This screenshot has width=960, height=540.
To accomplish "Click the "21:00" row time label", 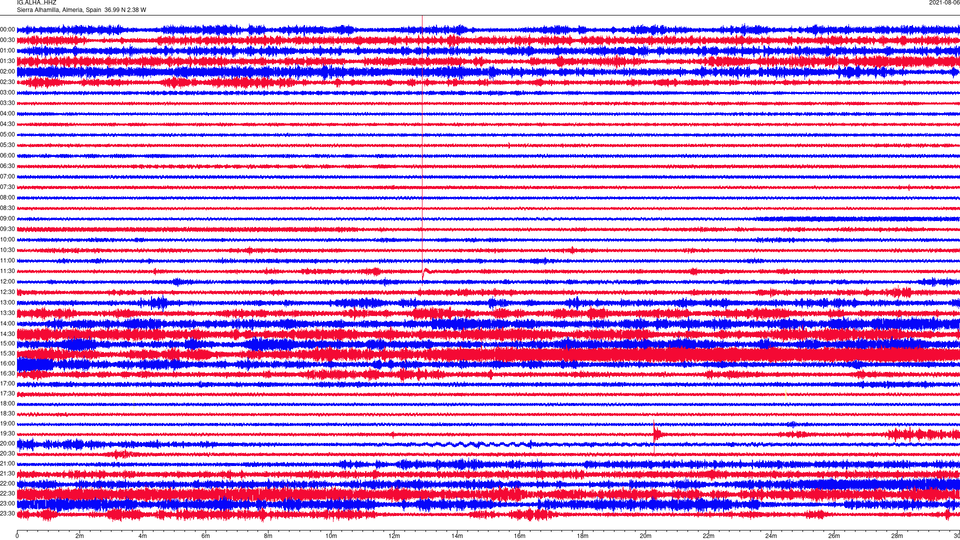I will (x=7, y=464).
